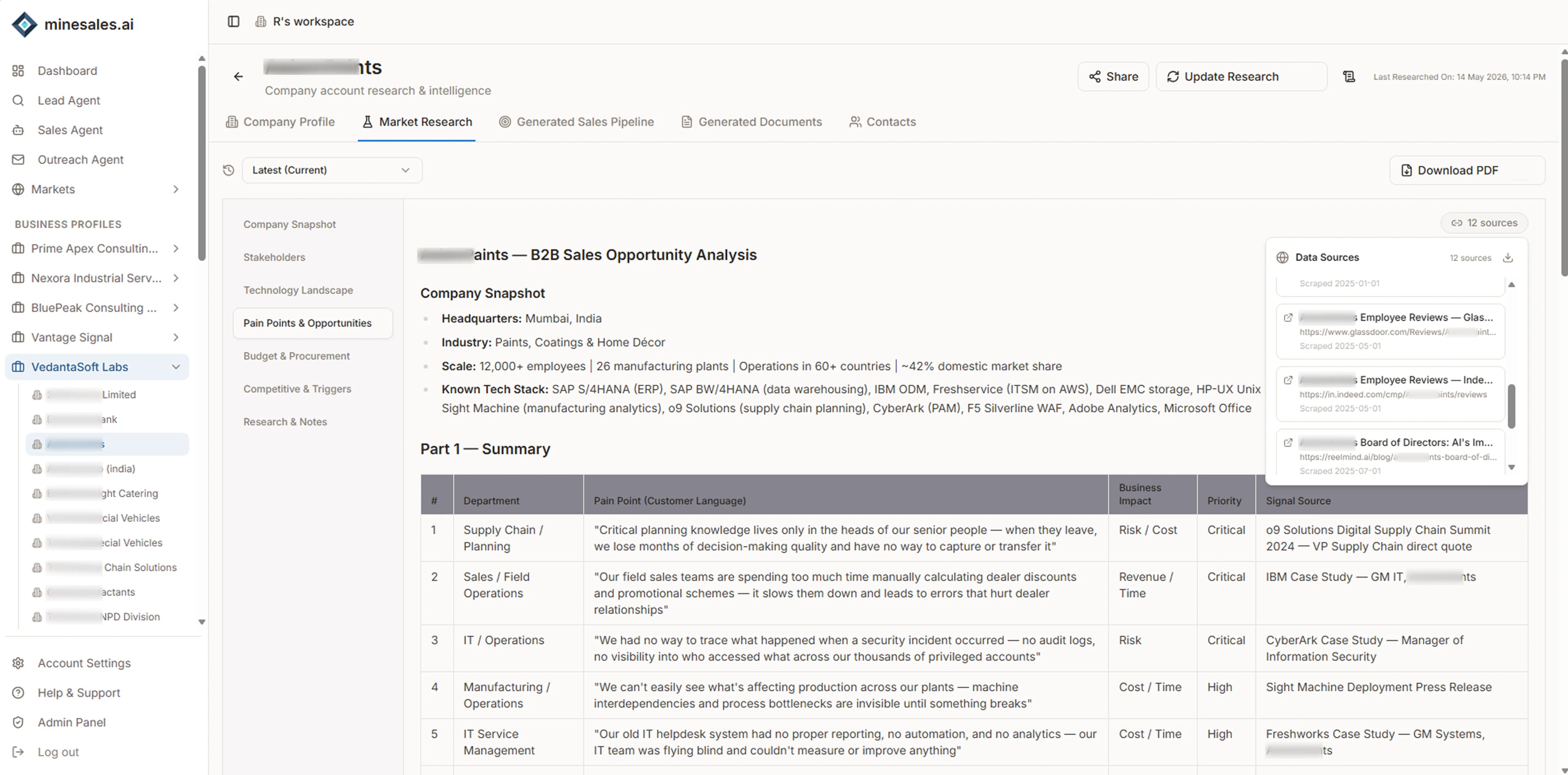Click the left sidebar scrollbar thumb

click(x=201, y=163)
